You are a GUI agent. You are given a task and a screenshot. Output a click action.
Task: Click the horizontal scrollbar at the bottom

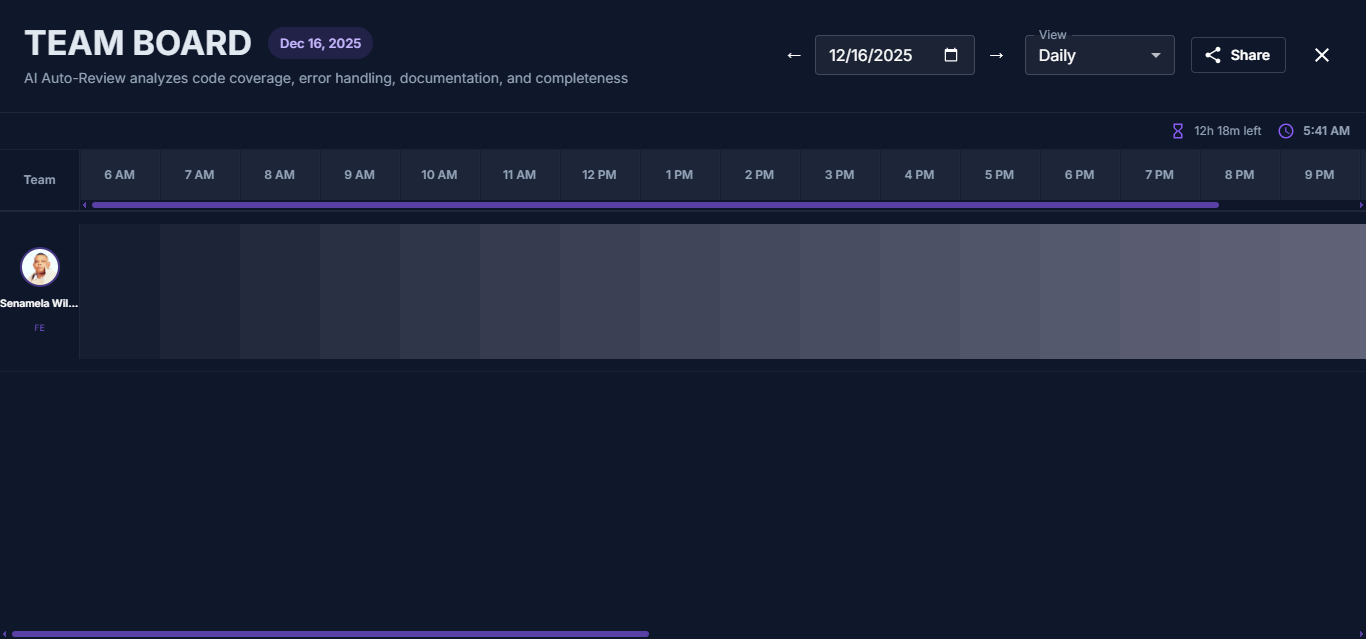pyautogui.click(x=330, y=633)
